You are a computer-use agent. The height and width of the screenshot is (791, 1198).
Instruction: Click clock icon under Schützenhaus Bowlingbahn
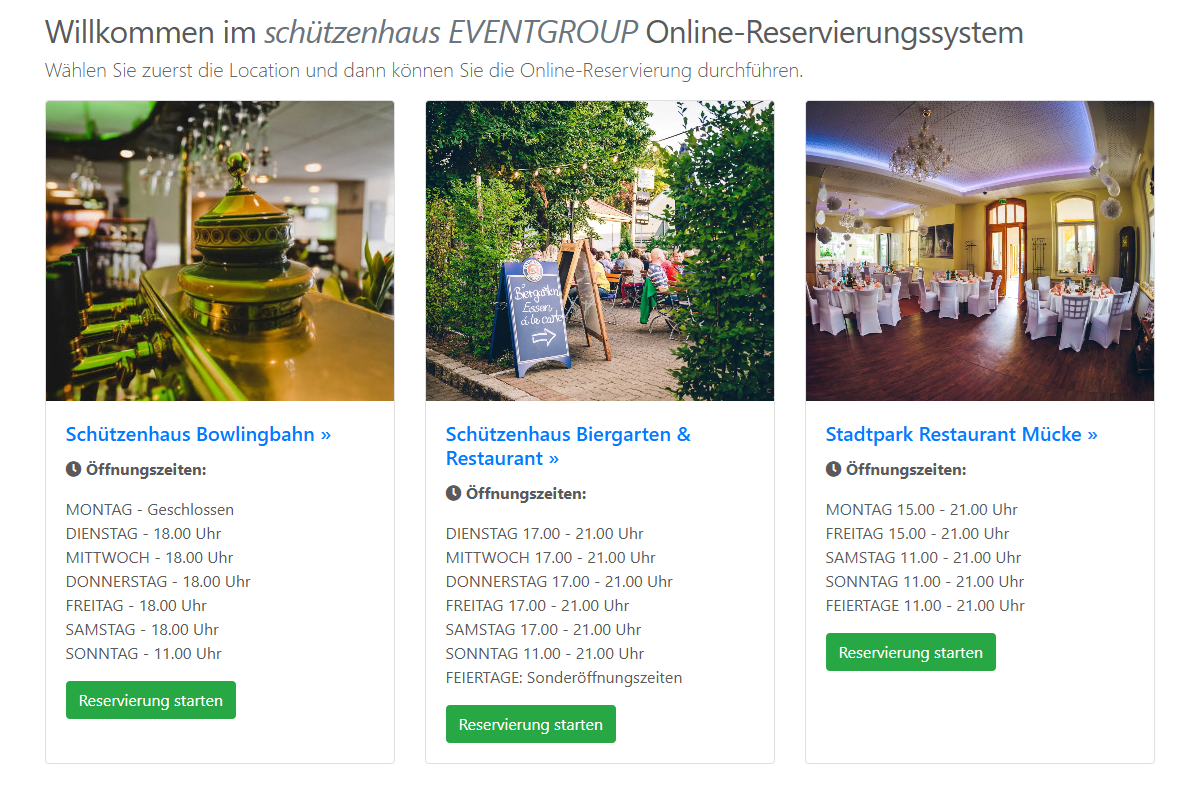pos(73,469)
